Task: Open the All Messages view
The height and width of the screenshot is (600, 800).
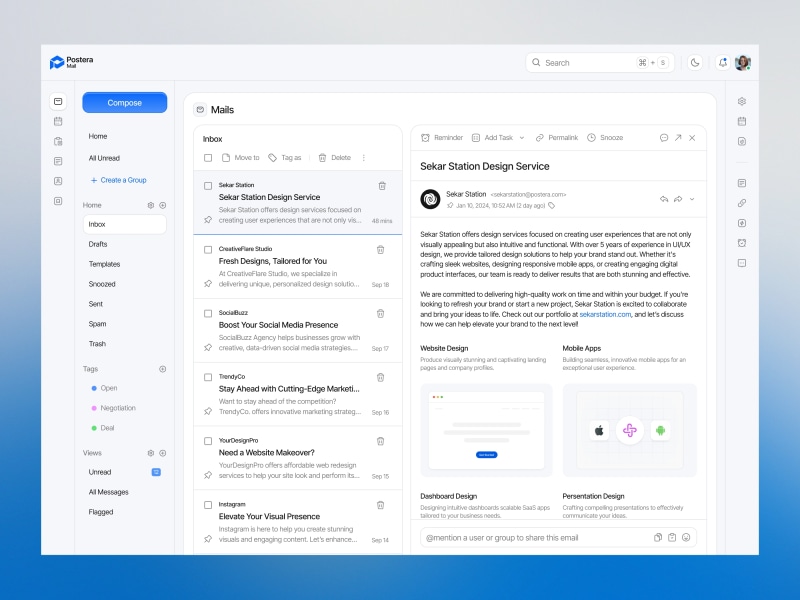Action: [109, 492]
